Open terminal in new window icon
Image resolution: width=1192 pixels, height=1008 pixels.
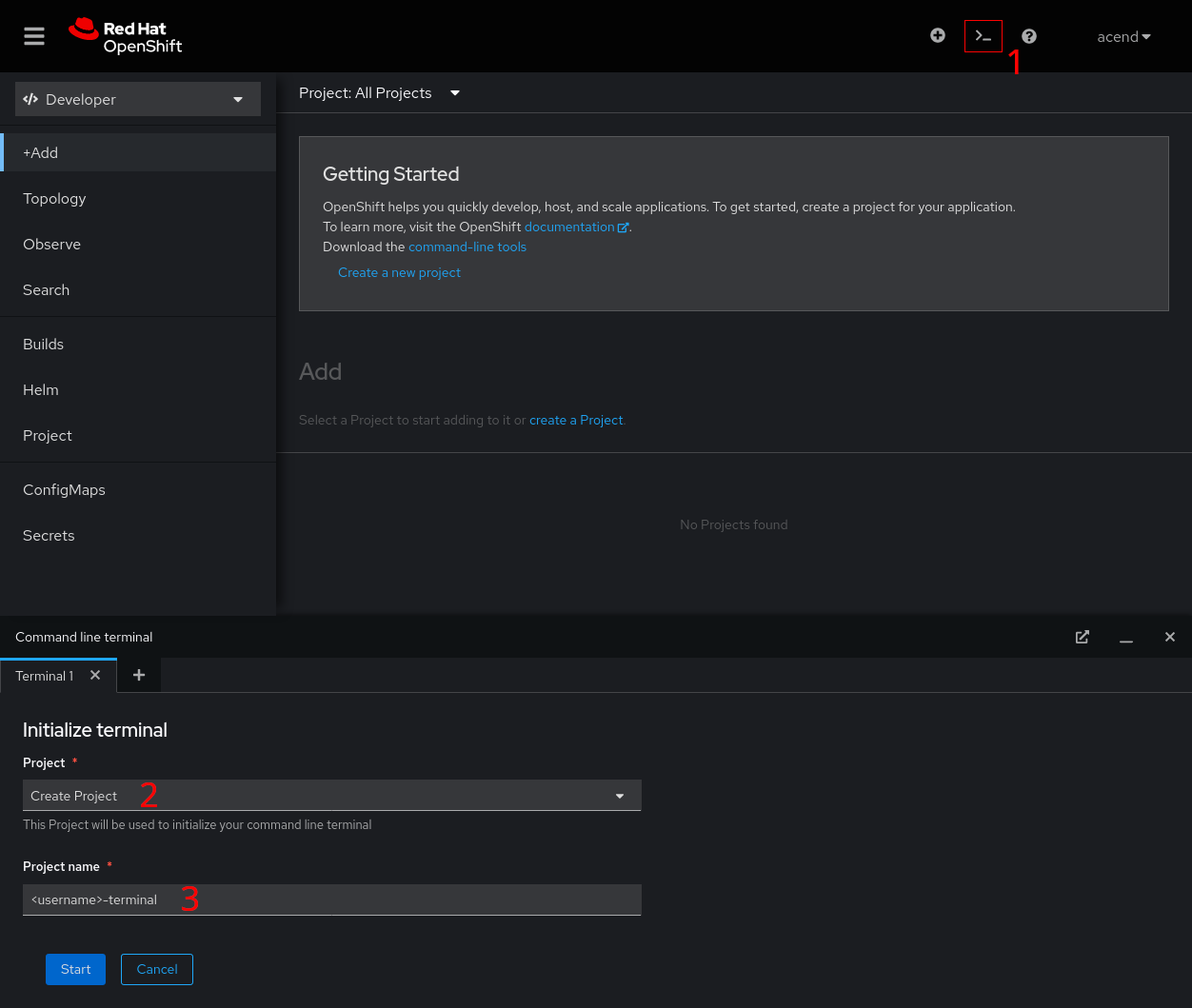coord(1083,637)
